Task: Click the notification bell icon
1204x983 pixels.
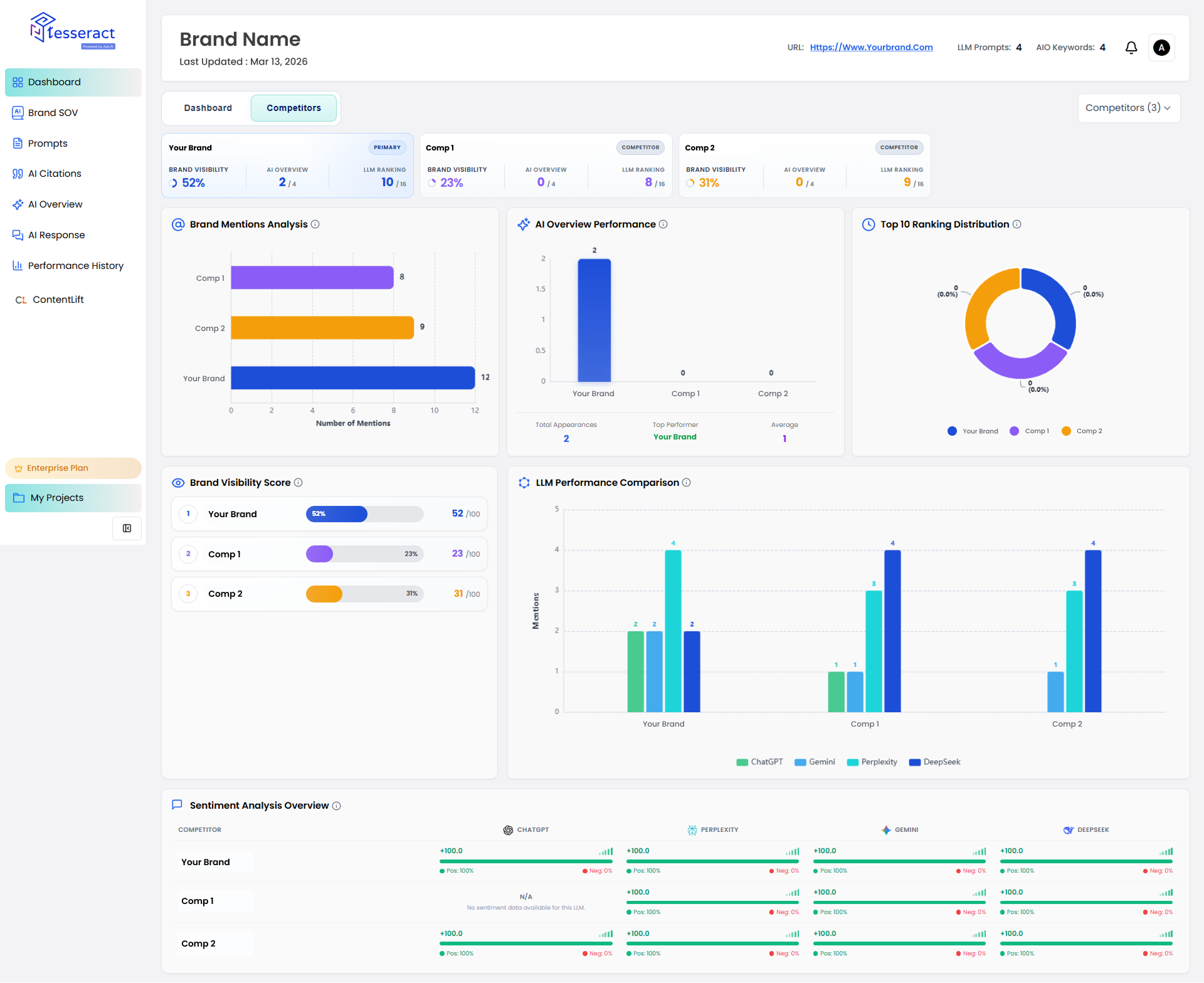Action: tap(1131, 48)
